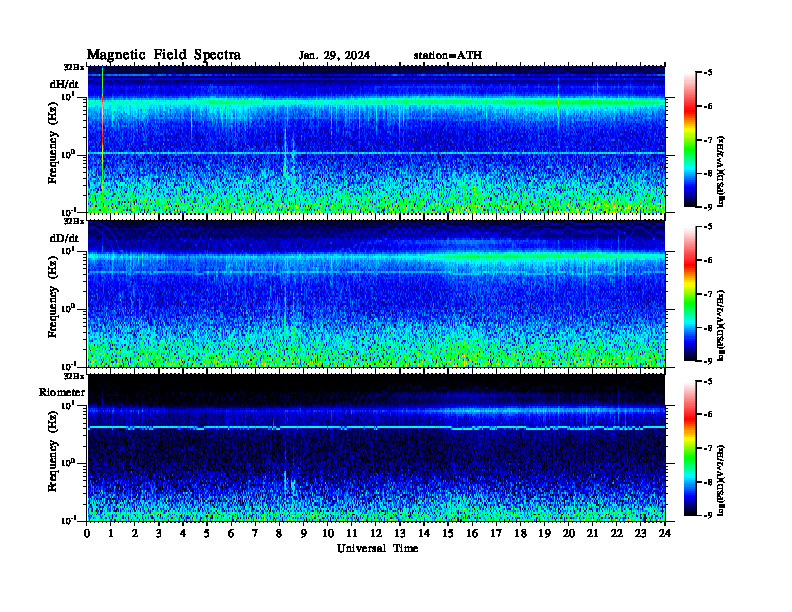
Task: Click the "-5" label on dH/dt colorbar
Action: point(708,73)
